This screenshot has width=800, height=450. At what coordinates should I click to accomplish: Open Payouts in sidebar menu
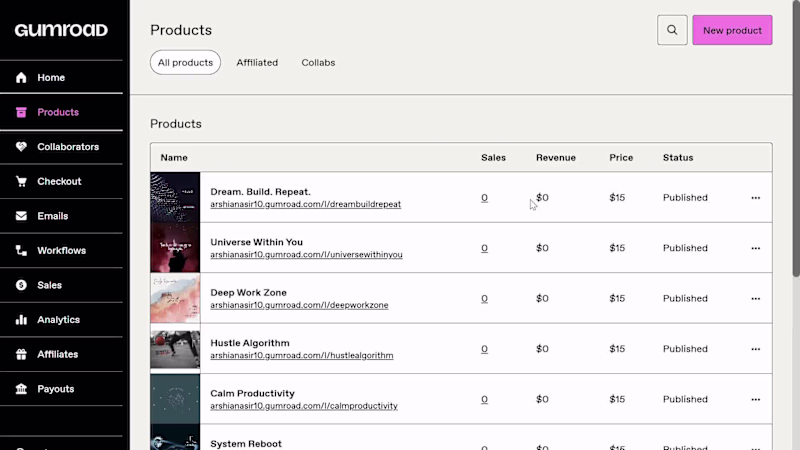point(56,389)
